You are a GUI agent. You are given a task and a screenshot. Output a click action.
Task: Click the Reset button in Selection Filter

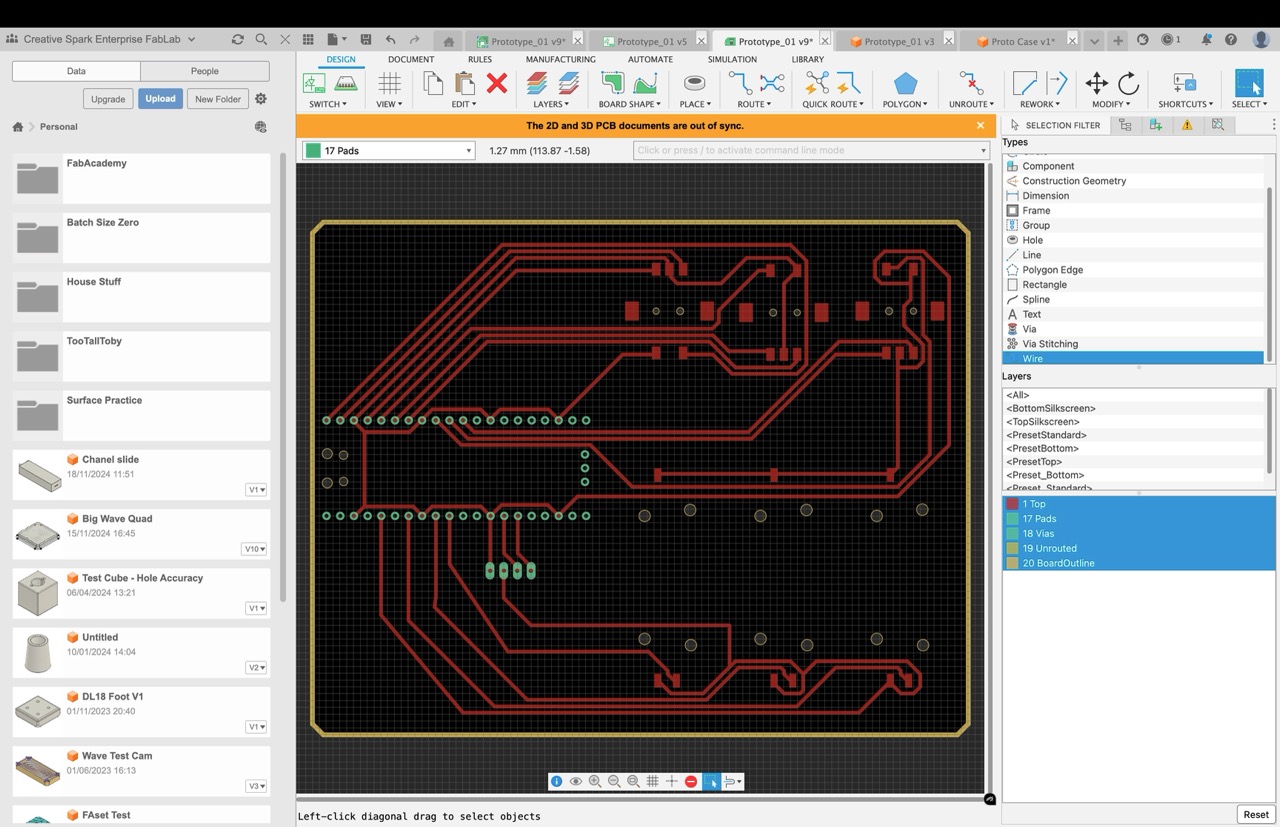click(1256, 814)
